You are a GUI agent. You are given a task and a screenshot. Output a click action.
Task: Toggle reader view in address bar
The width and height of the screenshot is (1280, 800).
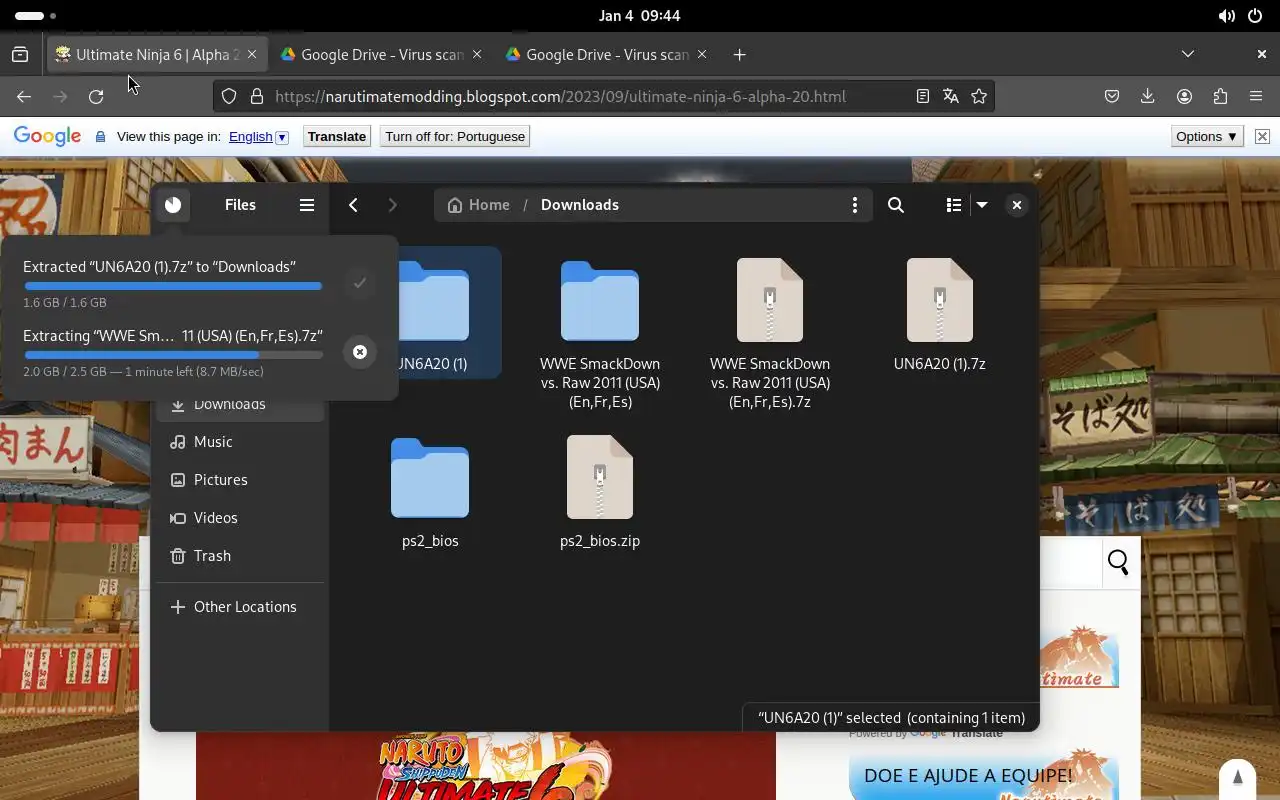pos(923,96)
